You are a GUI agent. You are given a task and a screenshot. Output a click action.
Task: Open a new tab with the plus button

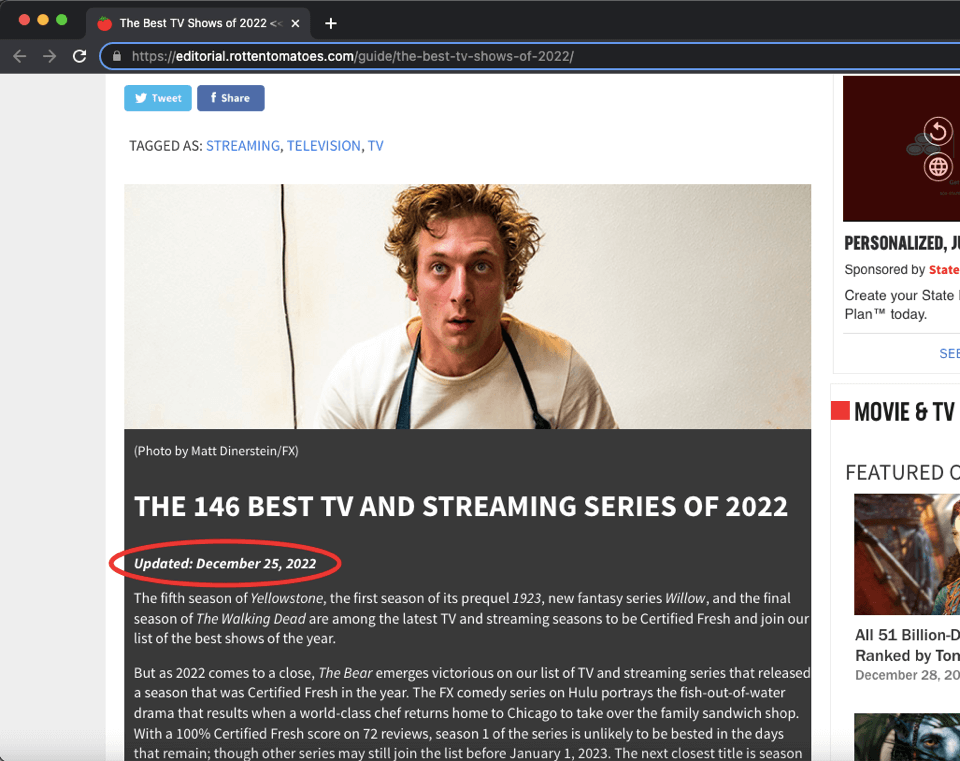pos(331,21)
